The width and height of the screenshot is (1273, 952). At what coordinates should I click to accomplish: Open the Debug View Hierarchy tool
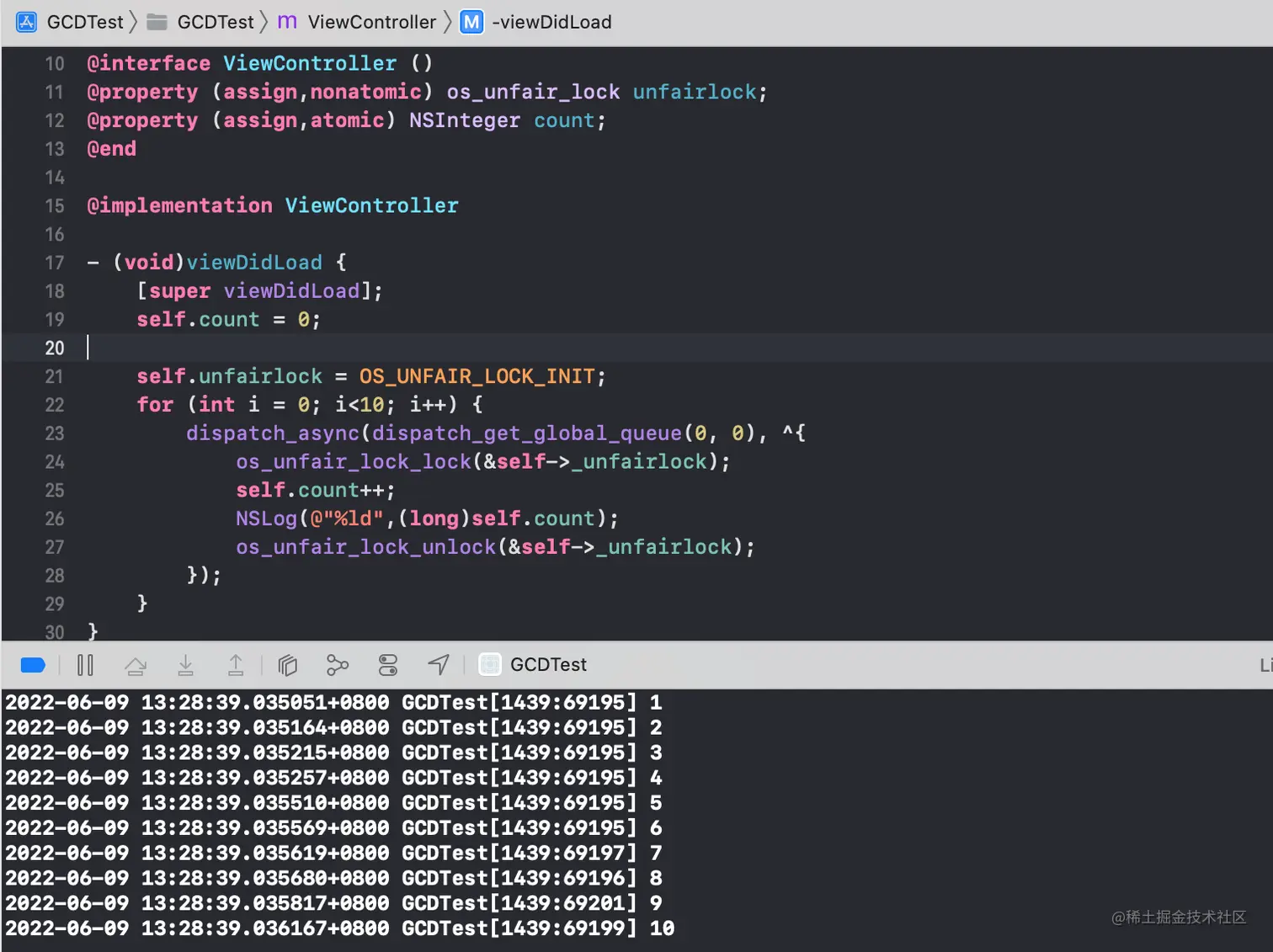coord(288,665)
